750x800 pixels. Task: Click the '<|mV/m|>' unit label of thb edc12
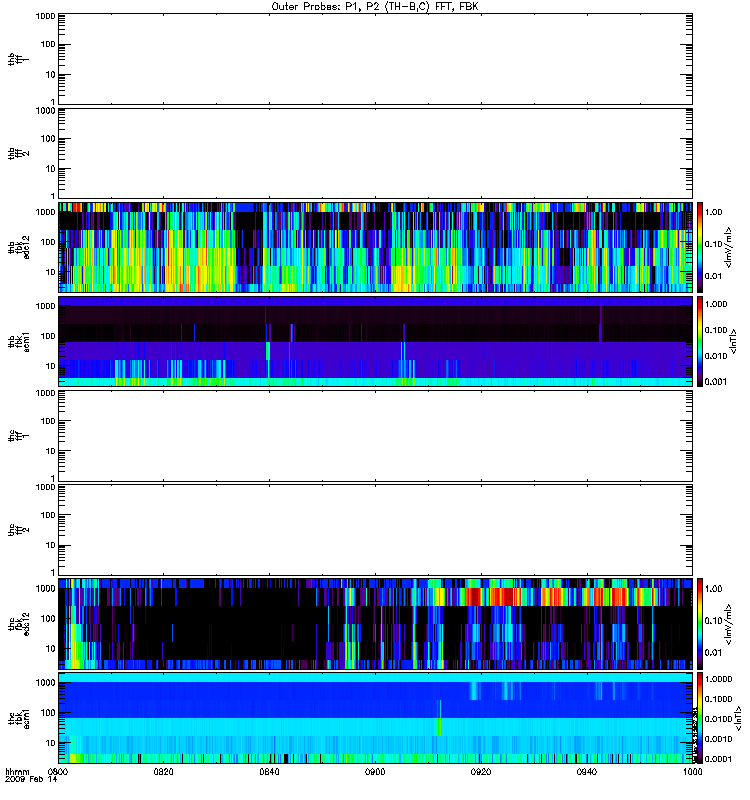pos(729,247)
